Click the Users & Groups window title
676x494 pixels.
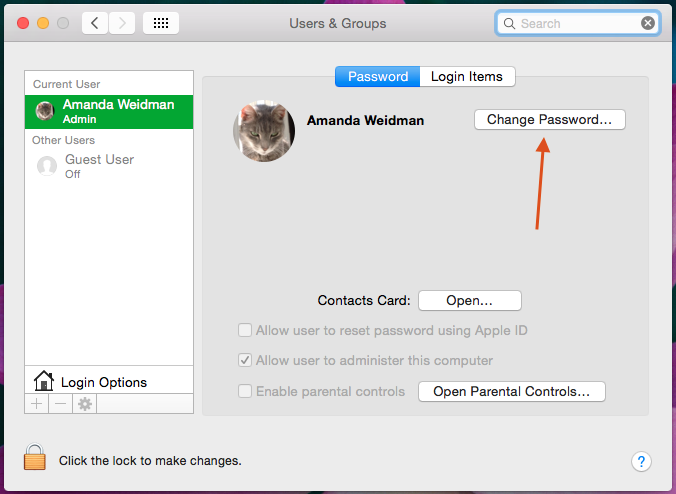point(338,23)
